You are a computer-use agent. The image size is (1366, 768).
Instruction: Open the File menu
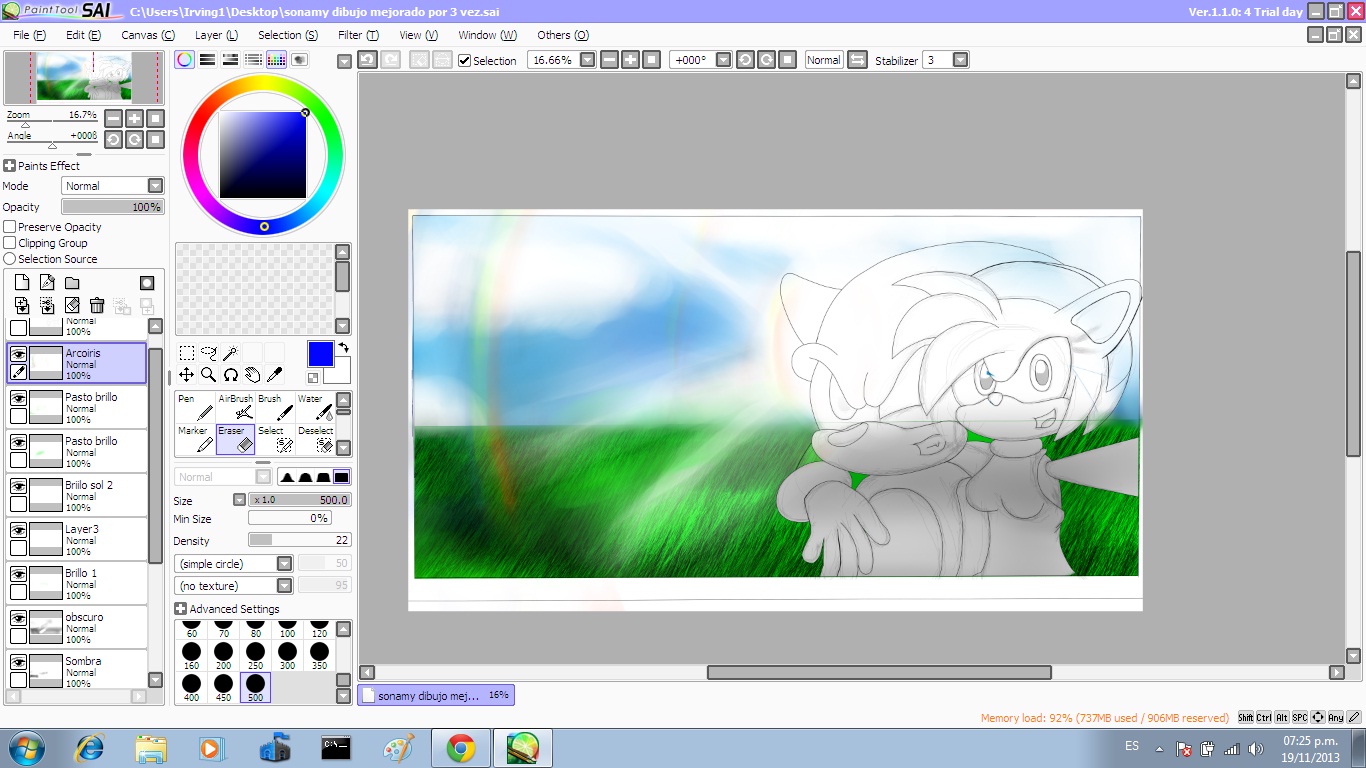(x=29, y=35)
